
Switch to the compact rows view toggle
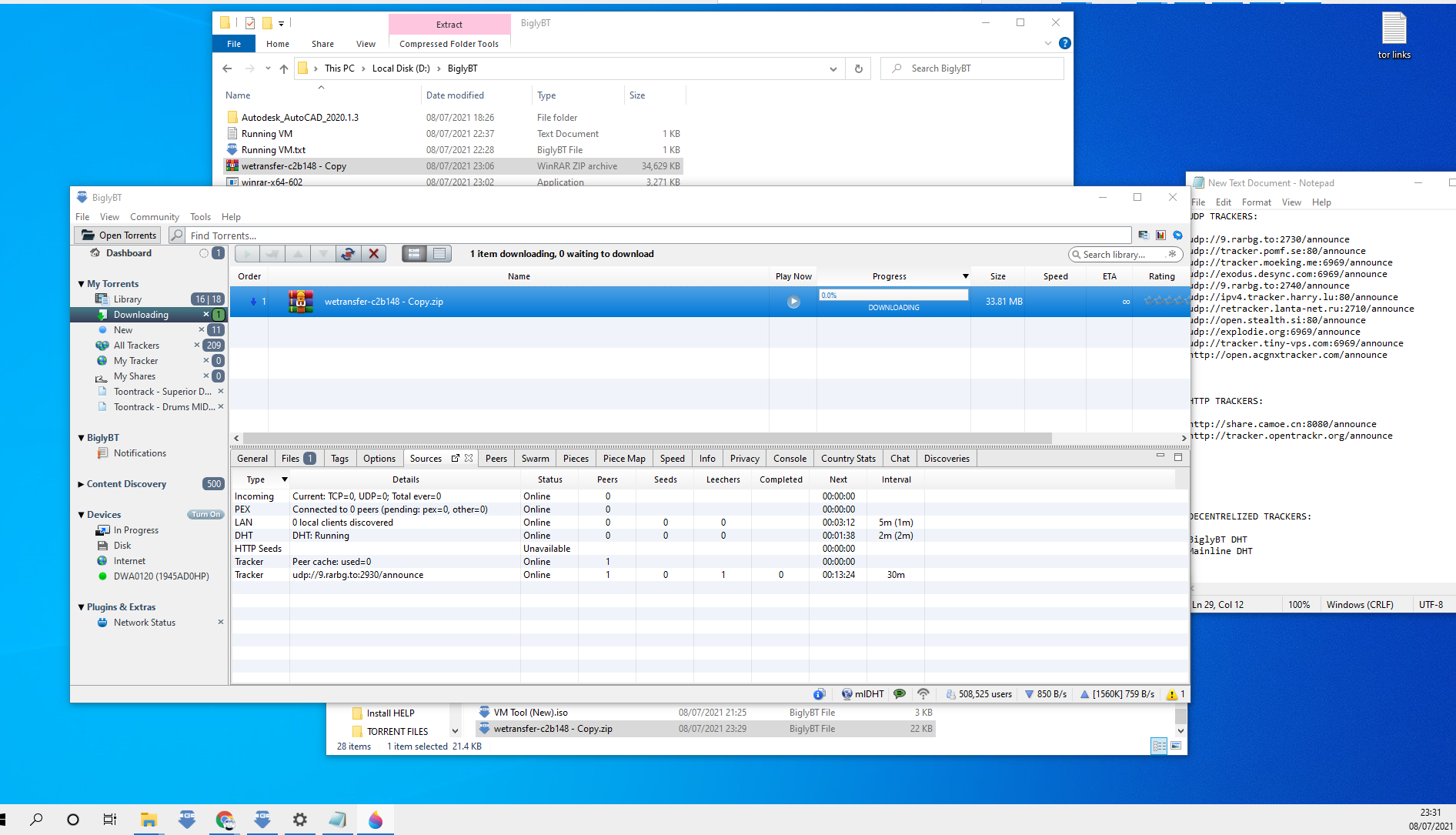[414, 254]
